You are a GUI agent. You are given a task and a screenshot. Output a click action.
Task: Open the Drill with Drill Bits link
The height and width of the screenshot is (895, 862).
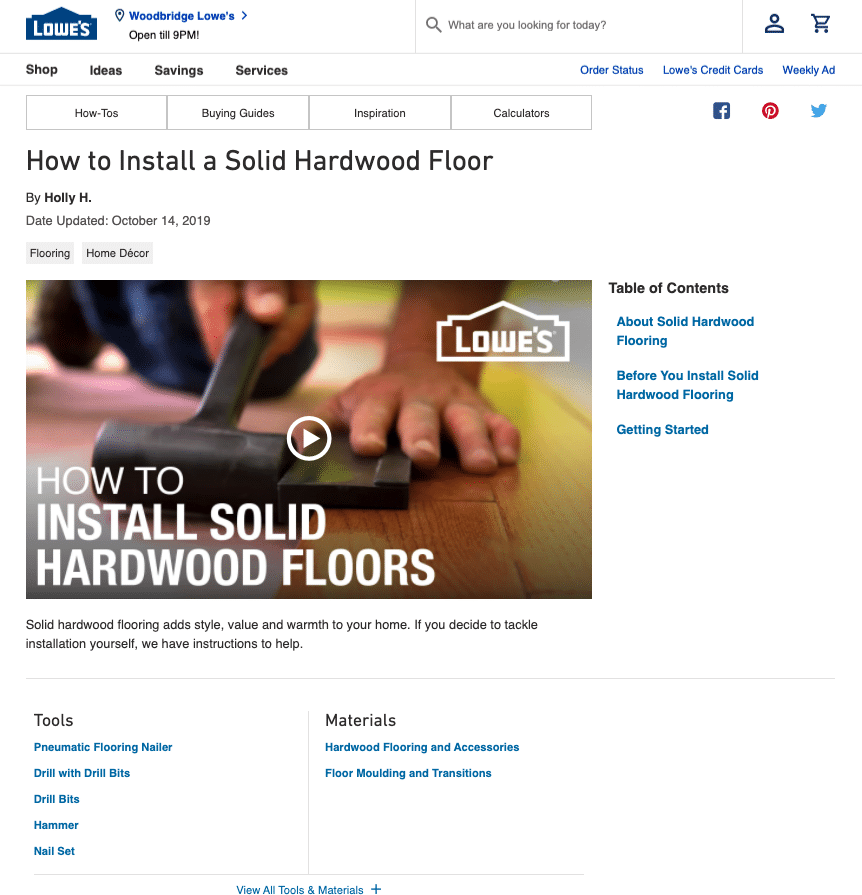tap(82, 773)
